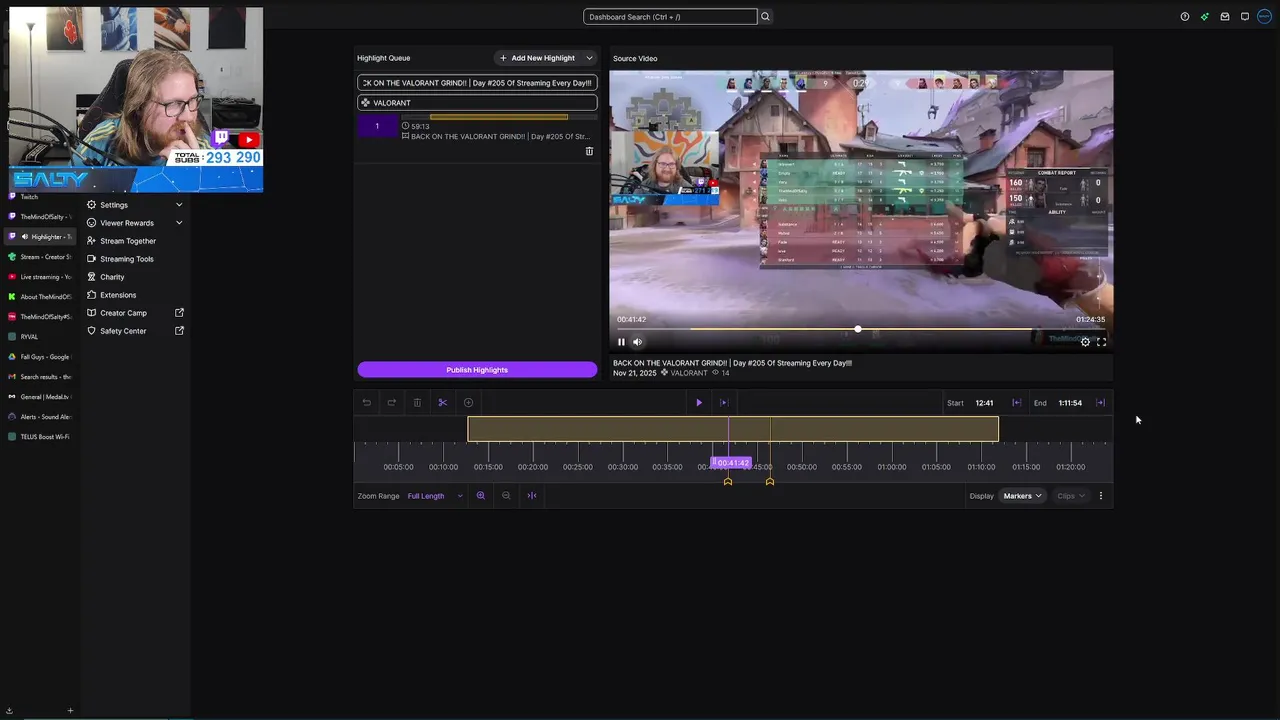Click the Creator Camp open-in-new-window icon
Image resolution: width=1280 pixels, height=720 pixels.
180,313
